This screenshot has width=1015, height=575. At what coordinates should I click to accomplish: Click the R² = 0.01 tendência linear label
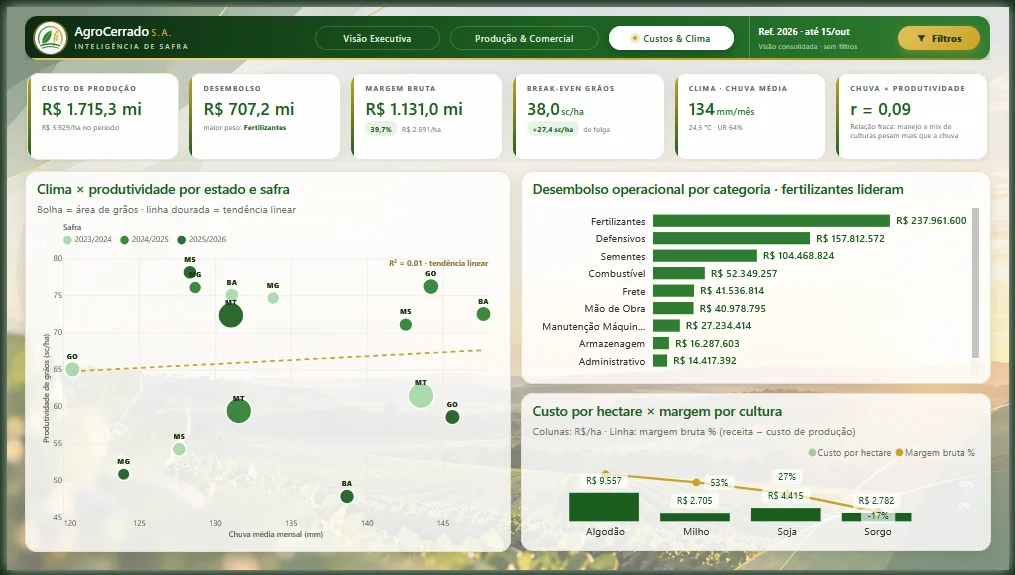438,264
